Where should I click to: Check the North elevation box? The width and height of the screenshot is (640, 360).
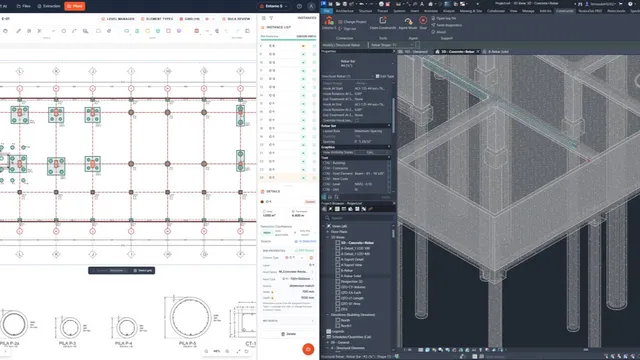pyautogui.click(x=338, y=320)
